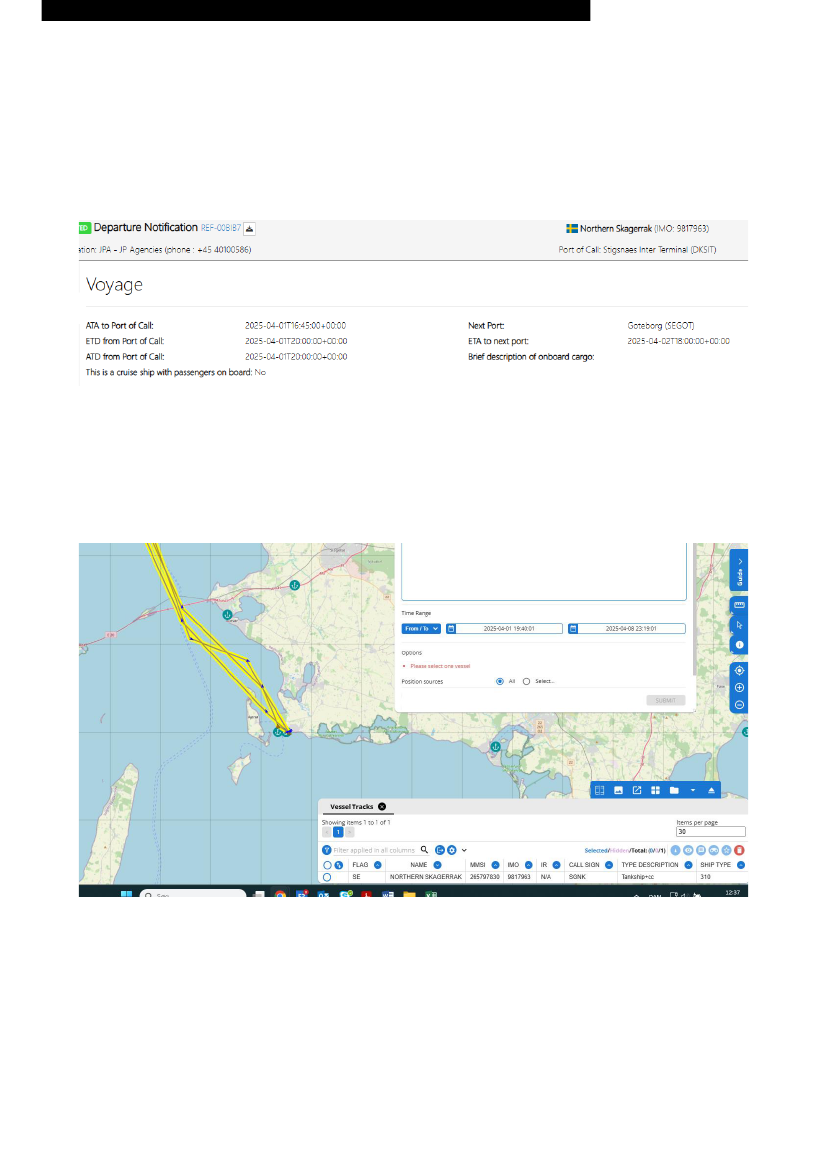Click the download icon beside REF-00BIB7
The height and width of the screenshot is (1169, 827).
(250, 228)
